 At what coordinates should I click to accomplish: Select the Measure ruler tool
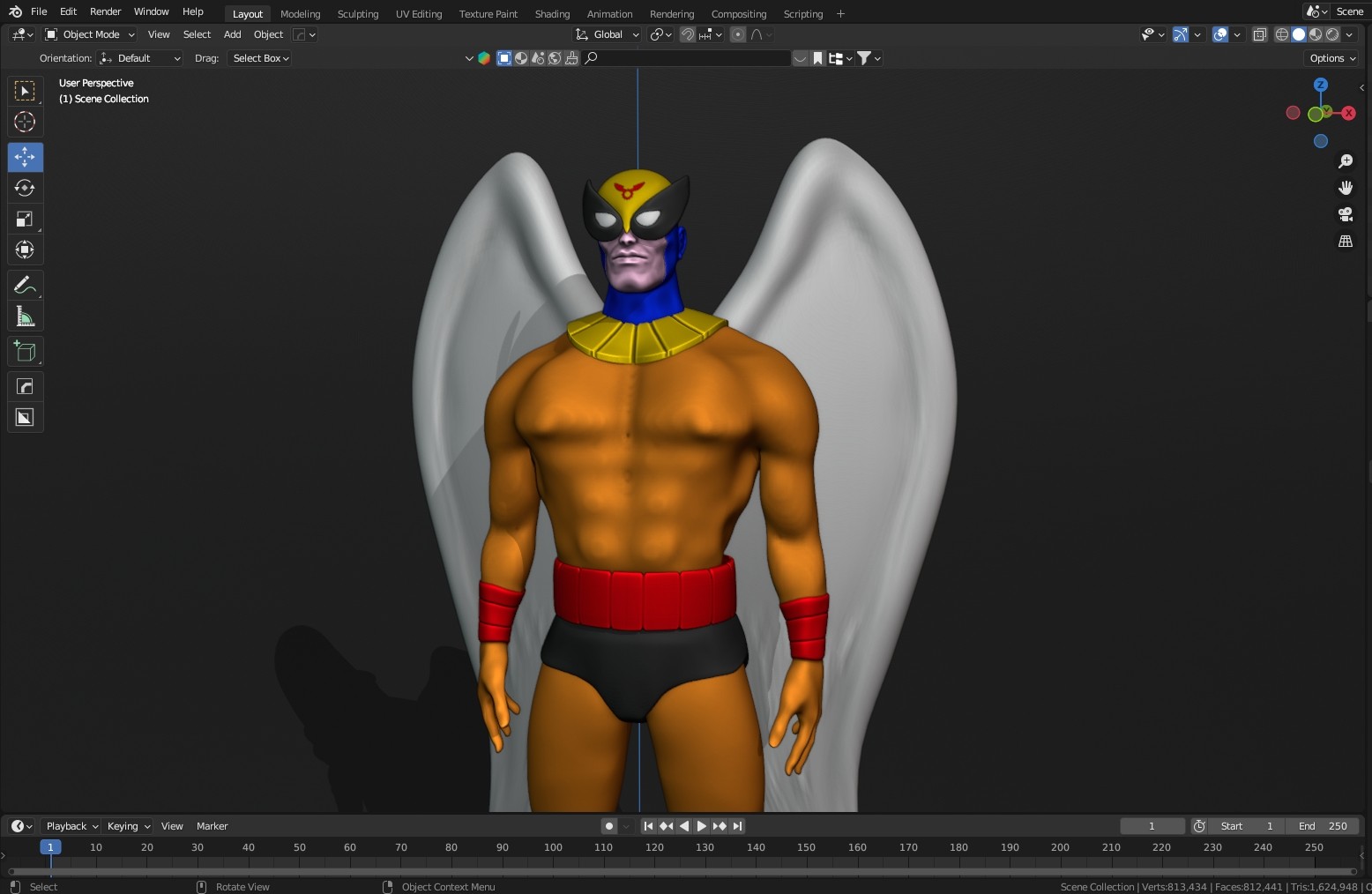click(x=25, y=316)
